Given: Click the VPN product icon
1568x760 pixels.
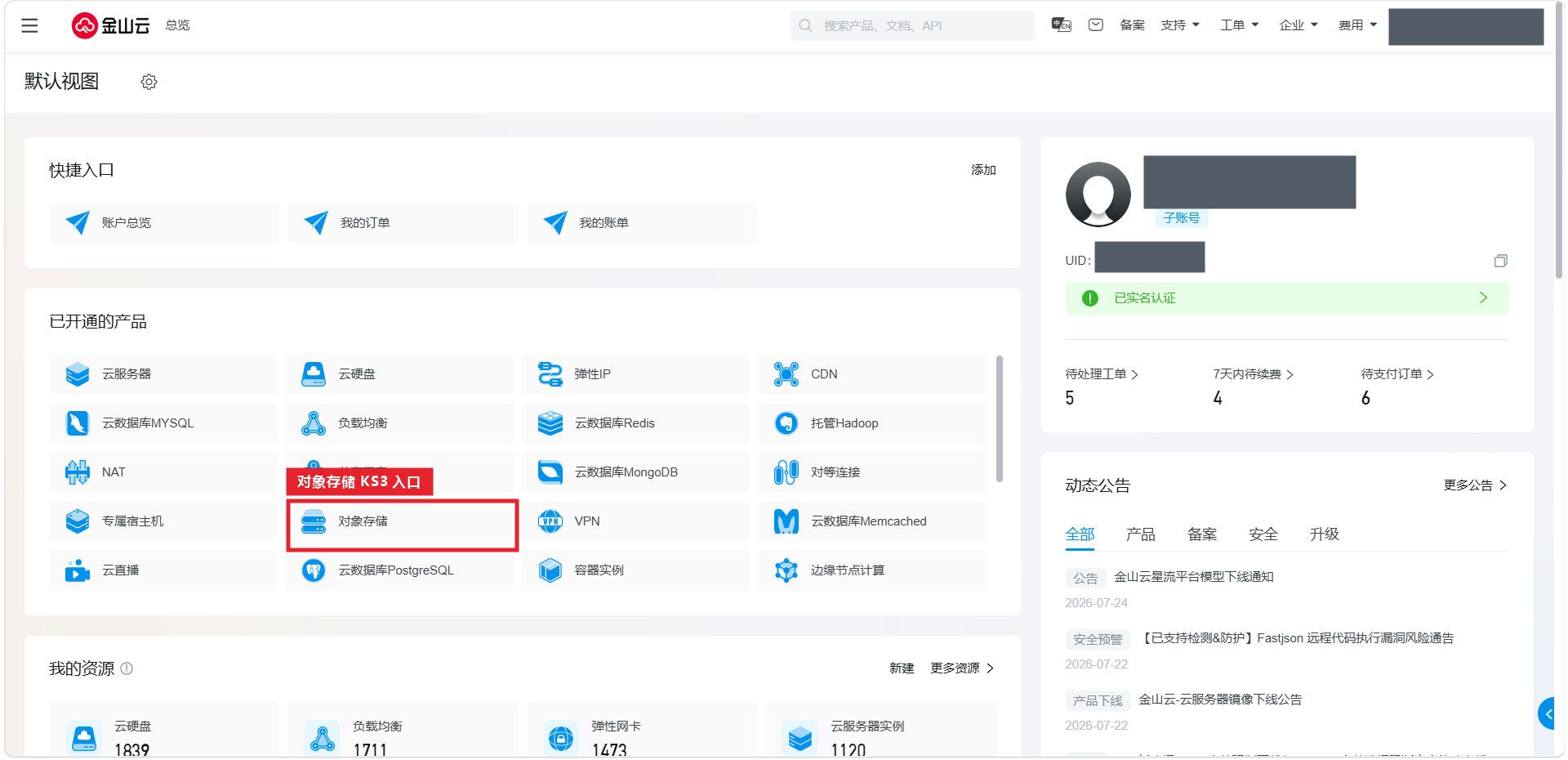Looking at the screenshot, I should click(550, 521).
